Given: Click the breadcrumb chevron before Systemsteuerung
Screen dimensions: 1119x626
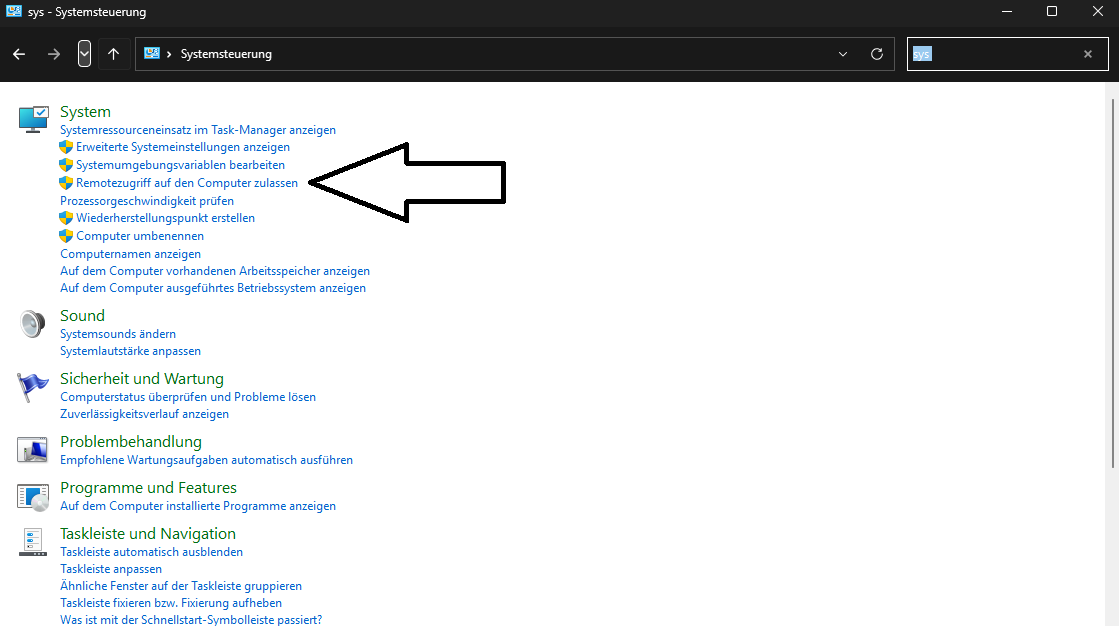Looking at the screenshot, I should point(169,54).
